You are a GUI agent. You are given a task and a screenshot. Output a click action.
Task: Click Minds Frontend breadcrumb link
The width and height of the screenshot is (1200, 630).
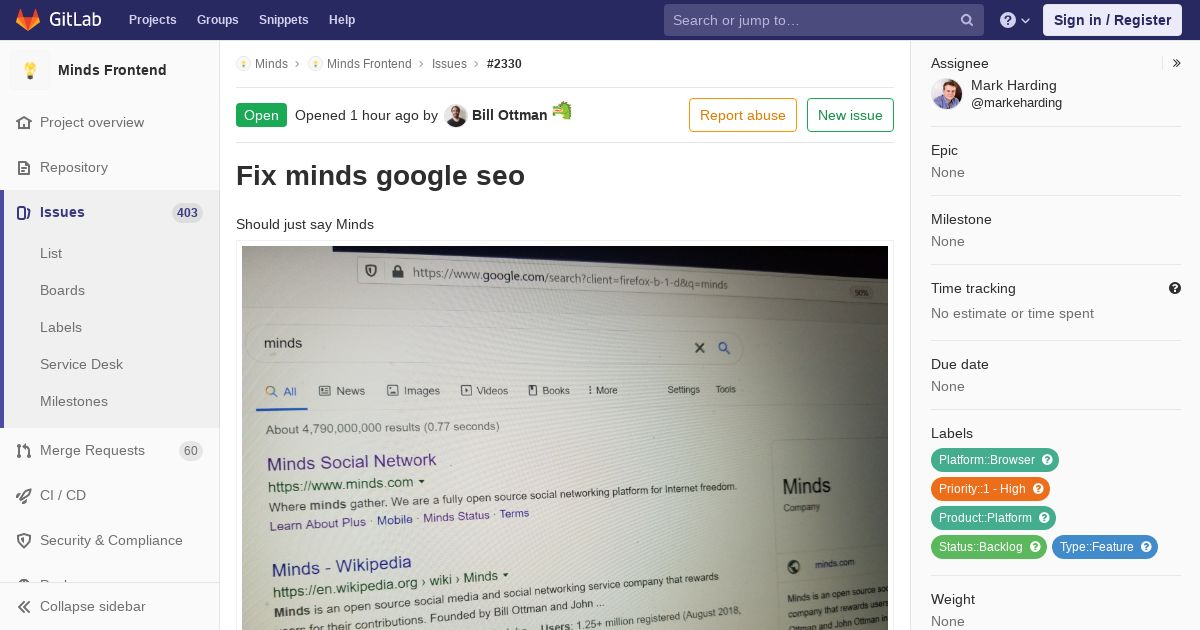[x=369, y=64]
